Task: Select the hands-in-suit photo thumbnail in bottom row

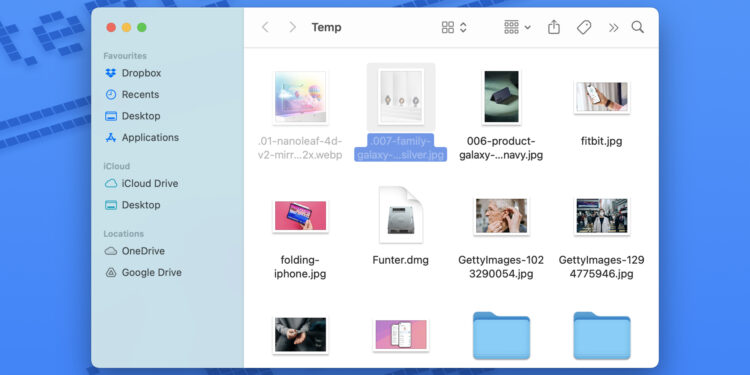Action: click(x=300, y=335)
